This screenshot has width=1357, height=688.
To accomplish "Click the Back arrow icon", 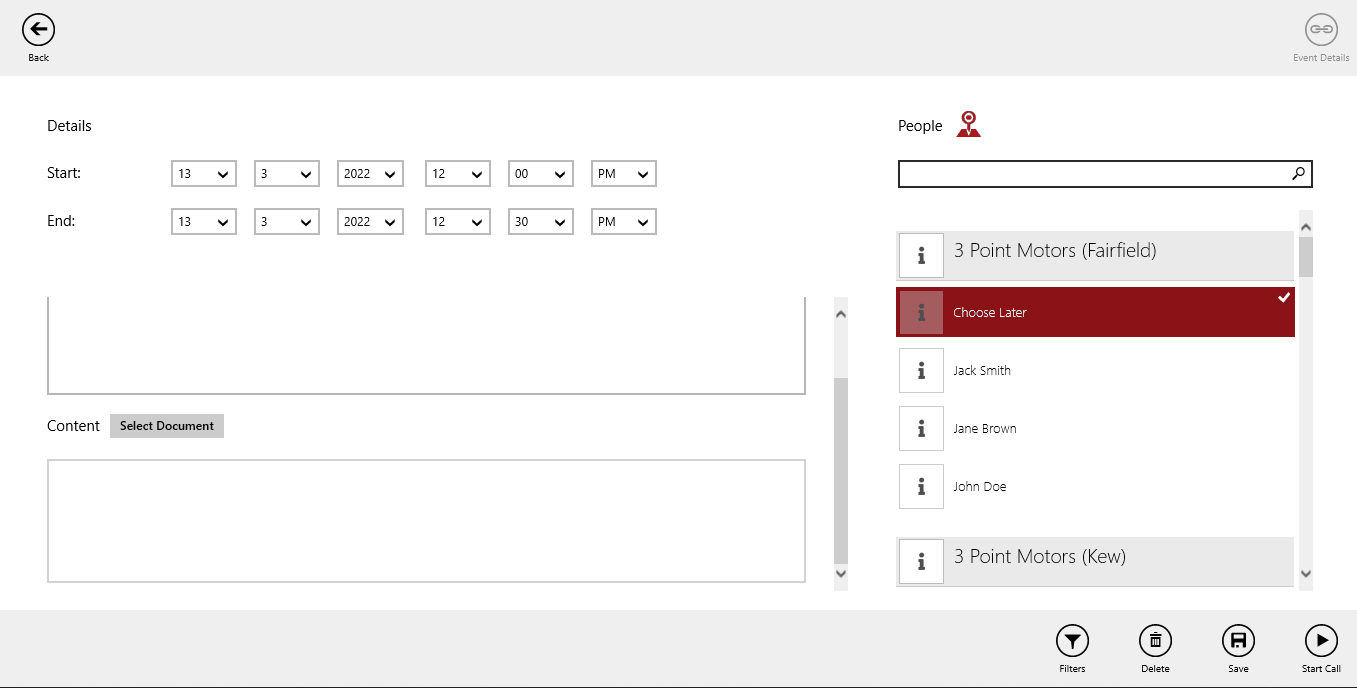I will click(x=38, y=30).
